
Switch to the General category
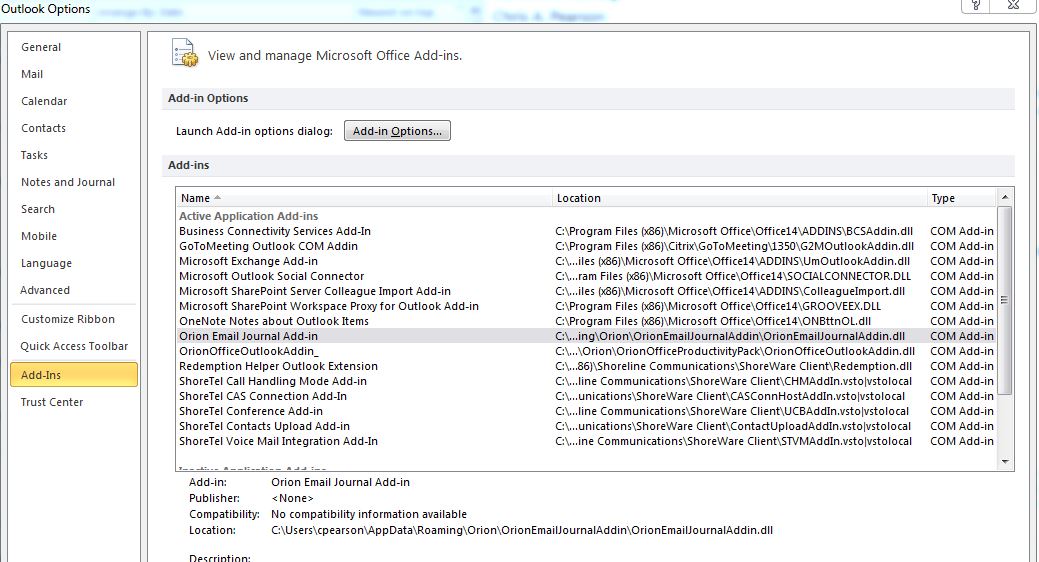41,47
